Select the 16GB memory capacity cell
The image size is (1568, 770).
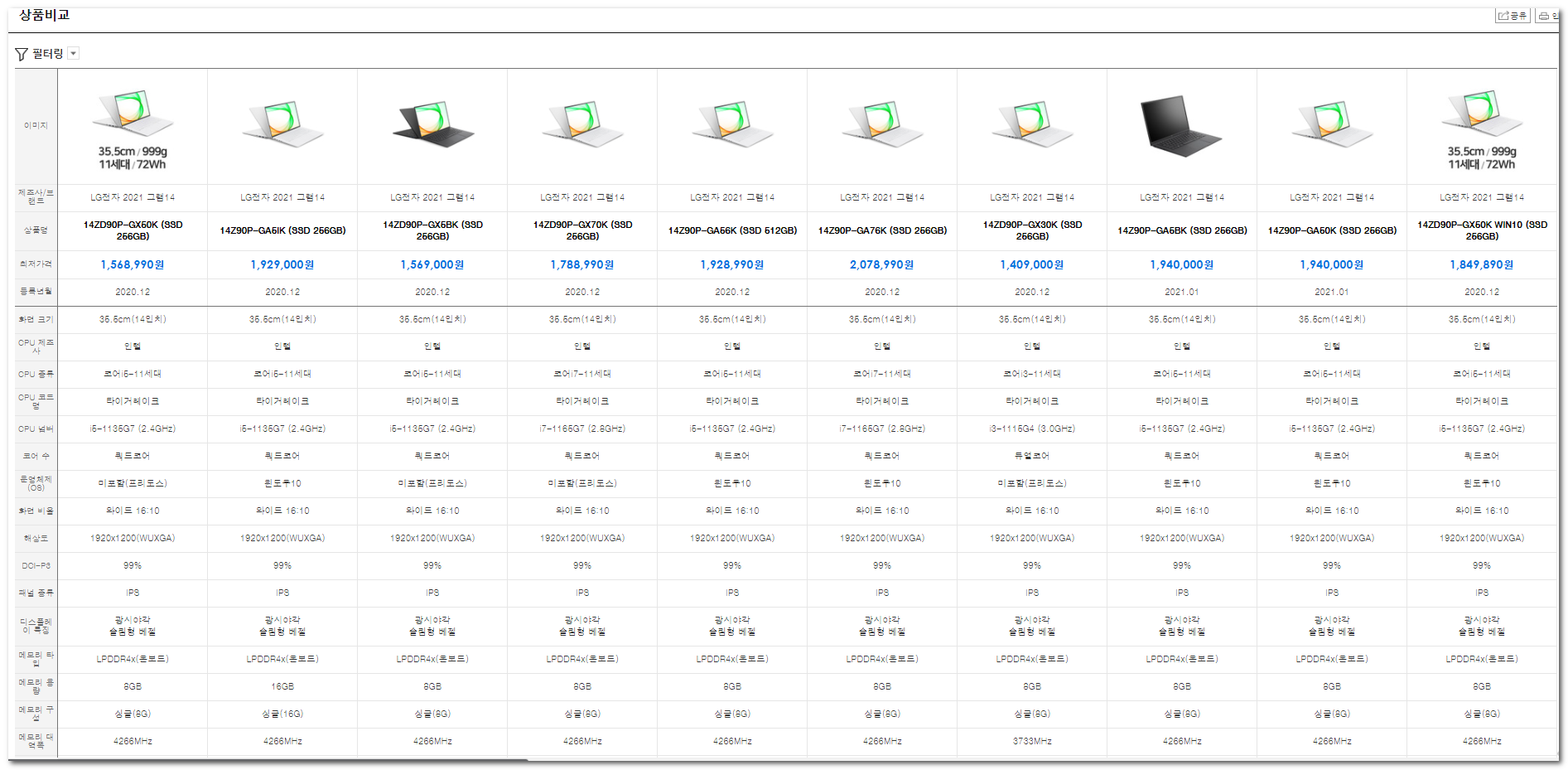282,686
